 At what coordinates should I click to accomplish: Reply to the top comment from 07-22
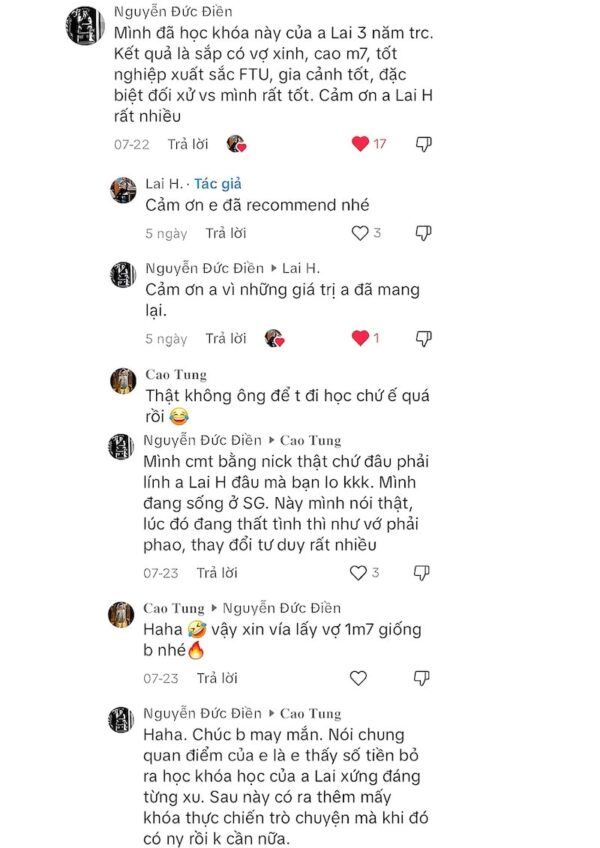point(187,144)
